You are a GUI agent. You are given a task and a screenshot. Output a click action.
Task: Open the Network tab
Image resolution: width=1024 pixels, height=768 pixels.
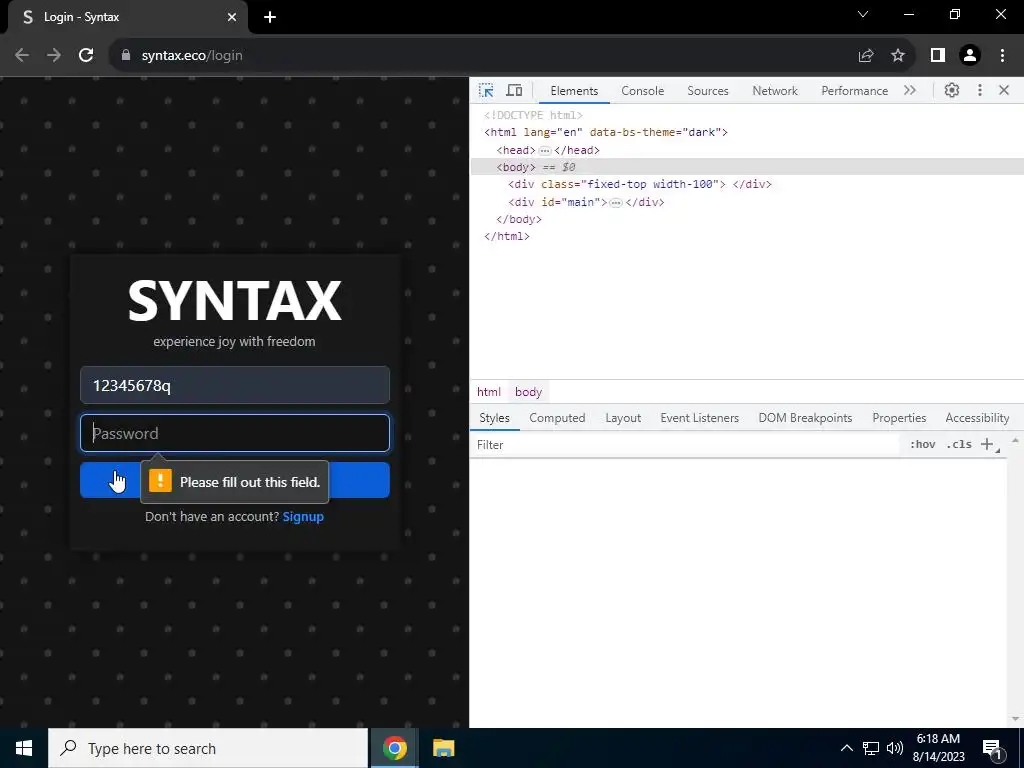[775, 91]
